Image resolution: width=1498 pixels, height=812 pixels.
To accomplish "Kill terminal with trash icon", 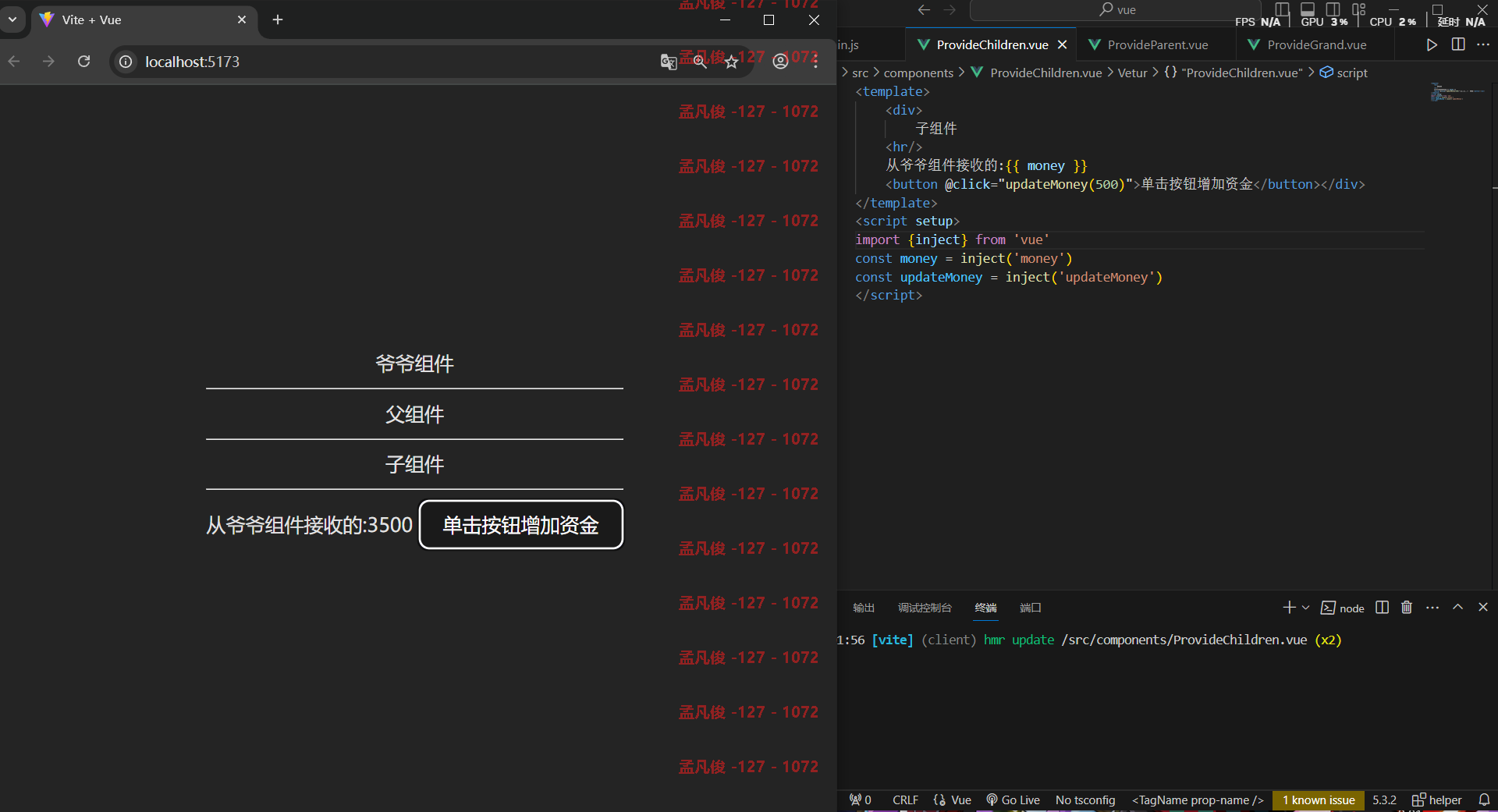I will [1407, 607].
